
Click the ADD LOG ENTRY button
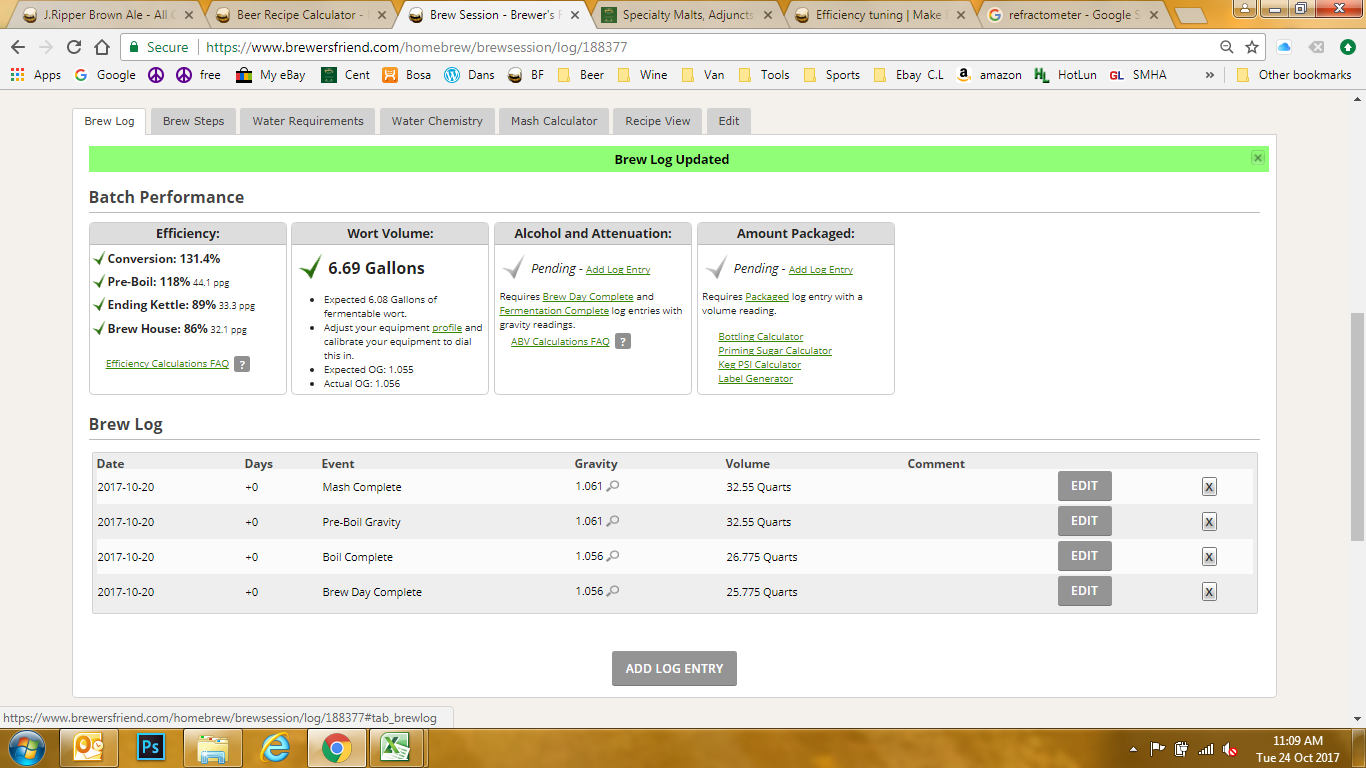tap(674, 669)
